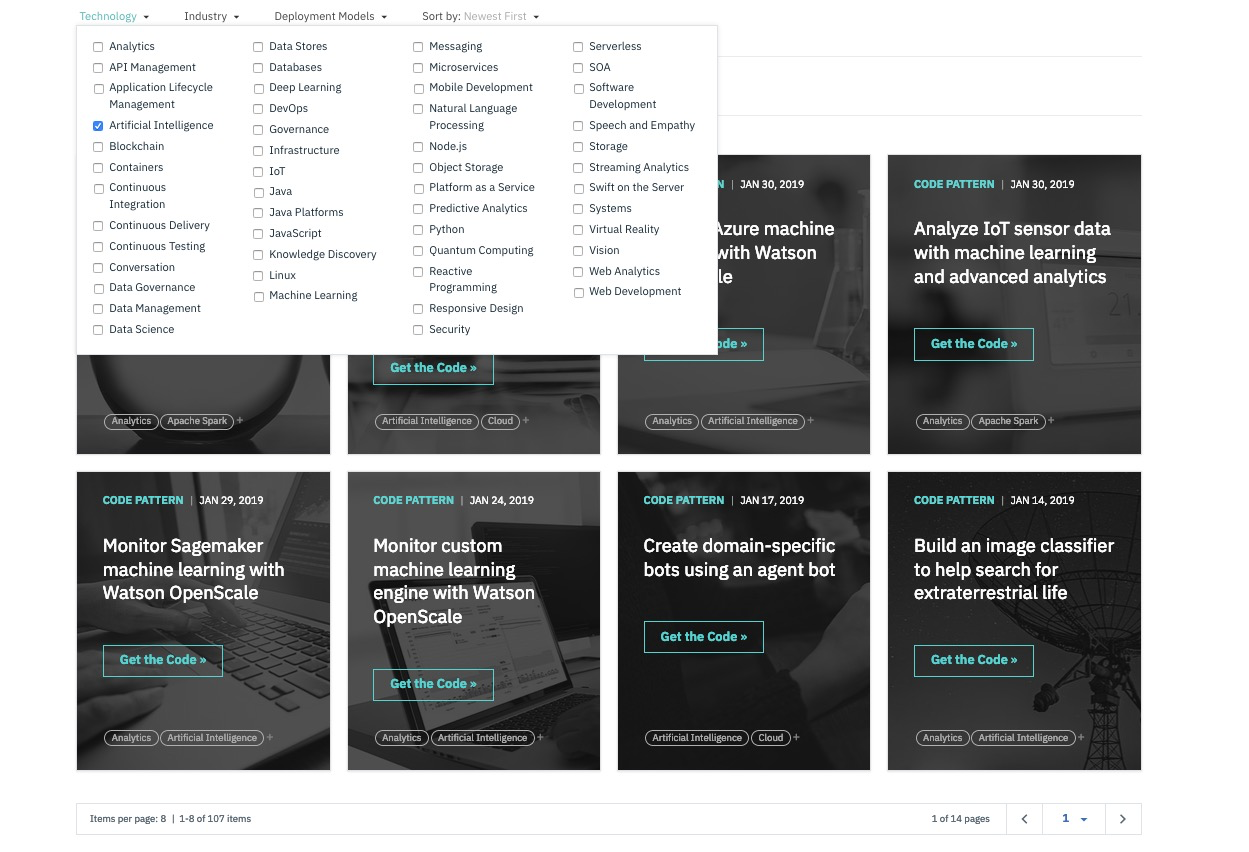Open the page number selector dropdown
Screen dimensions: 1249x852
[1074, 819]
